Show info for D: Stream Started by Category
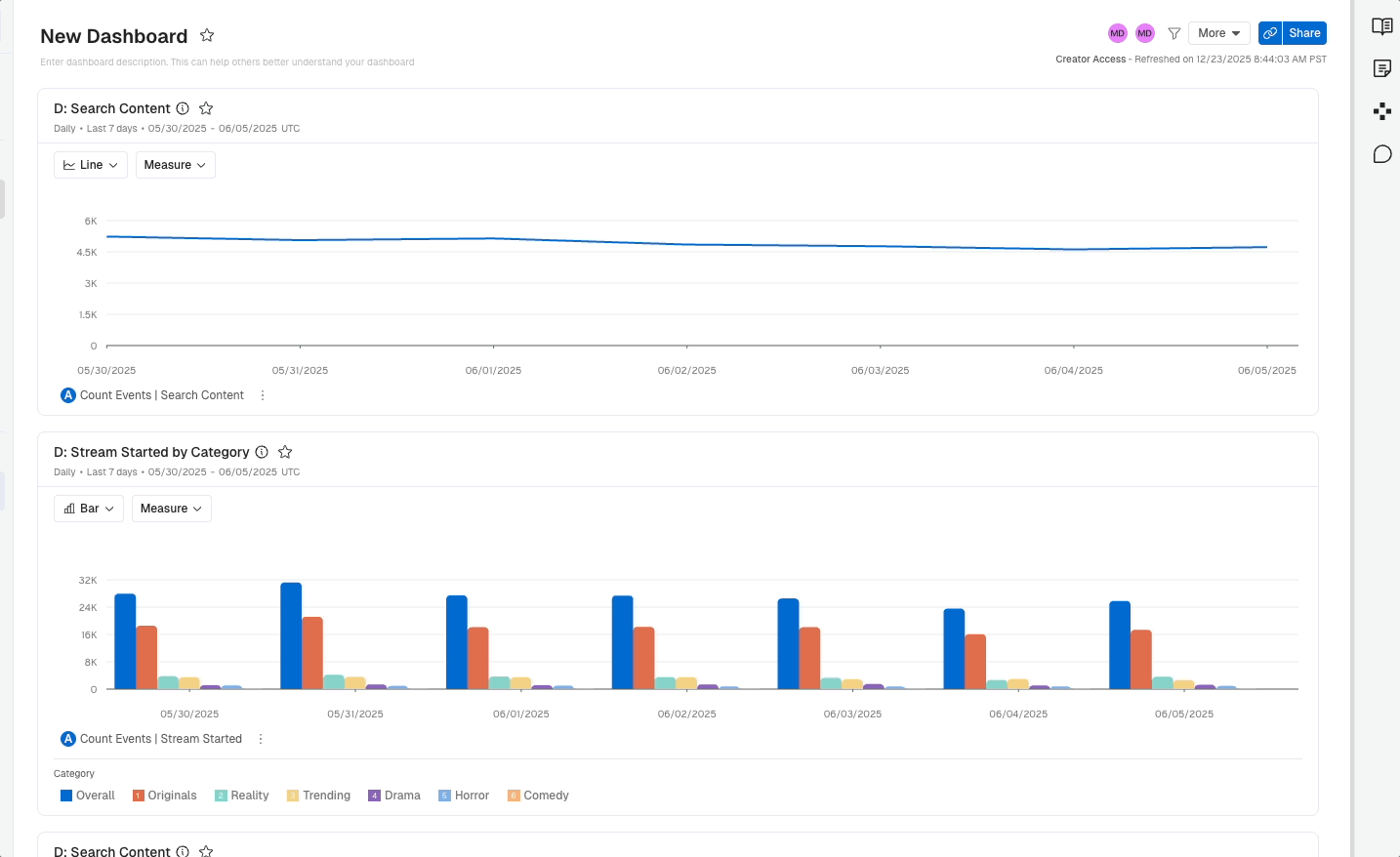 pyautogui.click(x=262, y=452)
